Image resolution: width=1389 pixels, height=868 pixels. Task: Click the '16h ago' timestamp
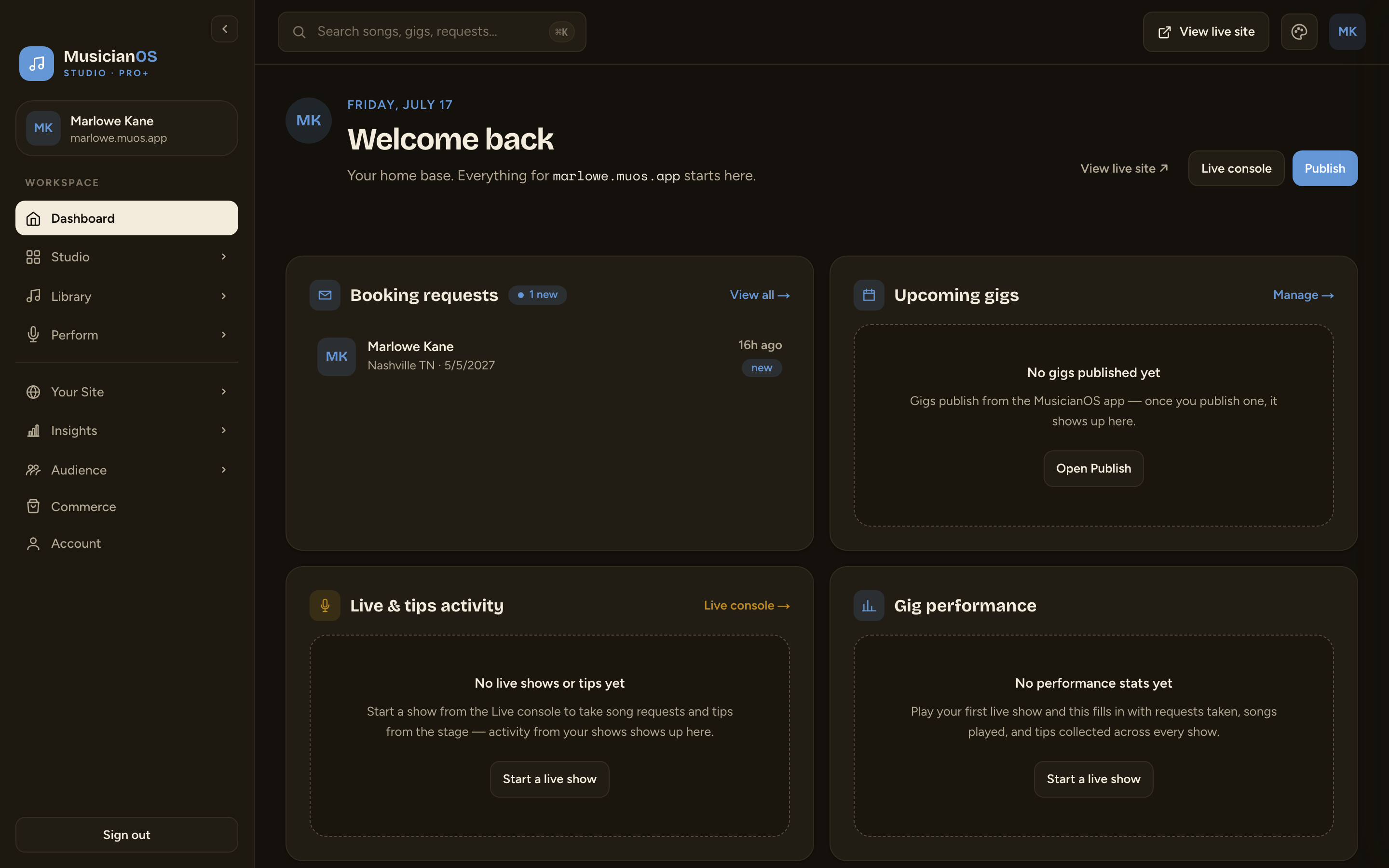click(760, 345)
